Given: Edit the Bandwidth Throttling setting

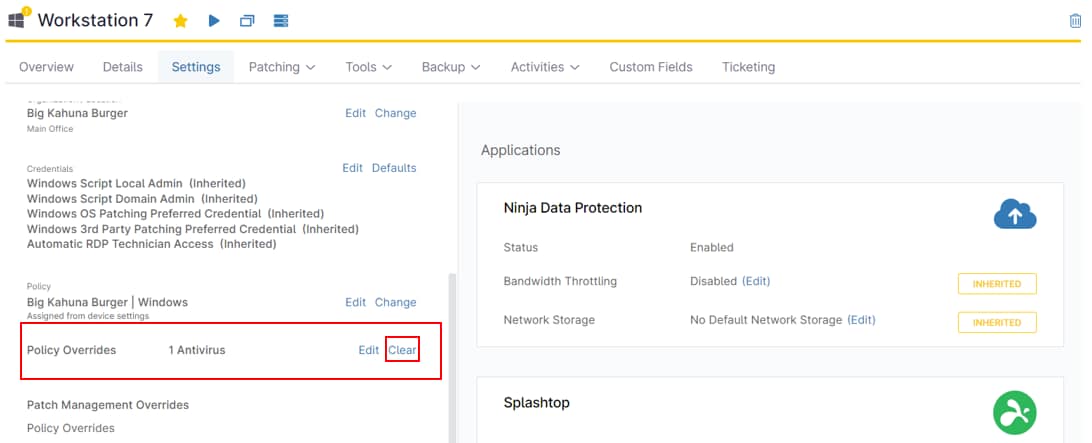Looking at the screenshot, I should coord(756,281).
